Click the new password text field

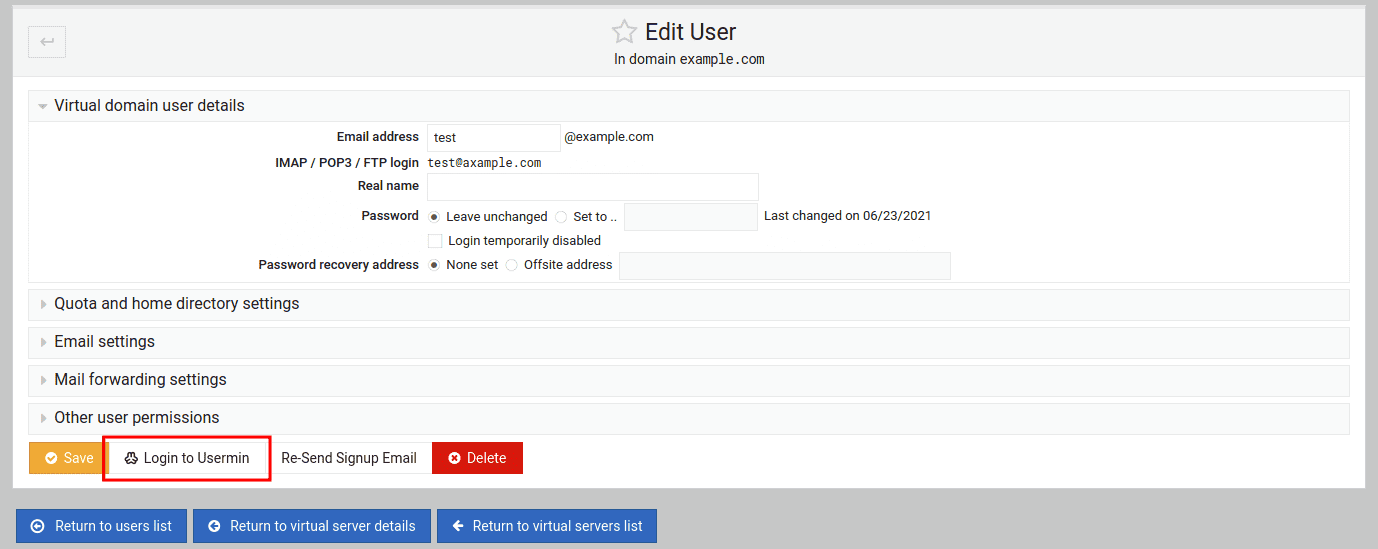pos(691,217)
